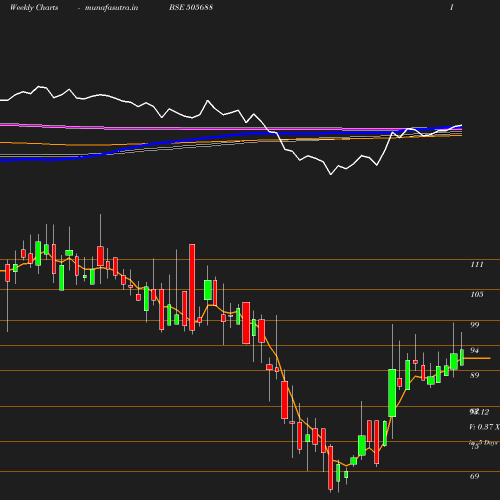Click the munafasutra.in site label
Screen dimensions: 500x500
[111, 7]
